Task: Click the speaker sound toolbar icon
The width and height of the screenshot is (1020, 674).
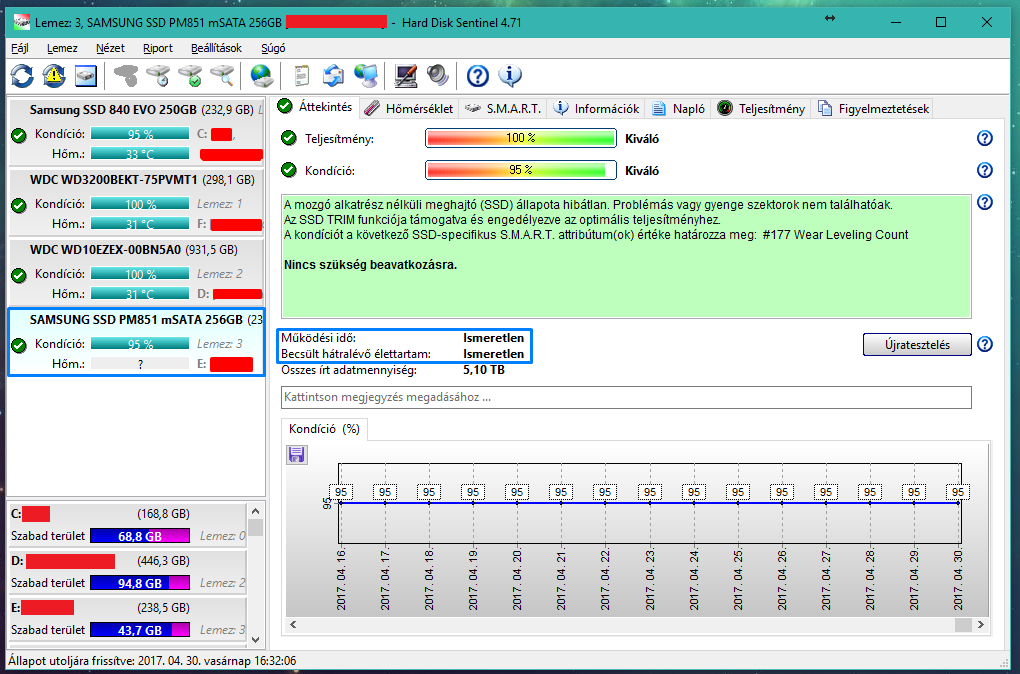Action: (x=438, y=76)
